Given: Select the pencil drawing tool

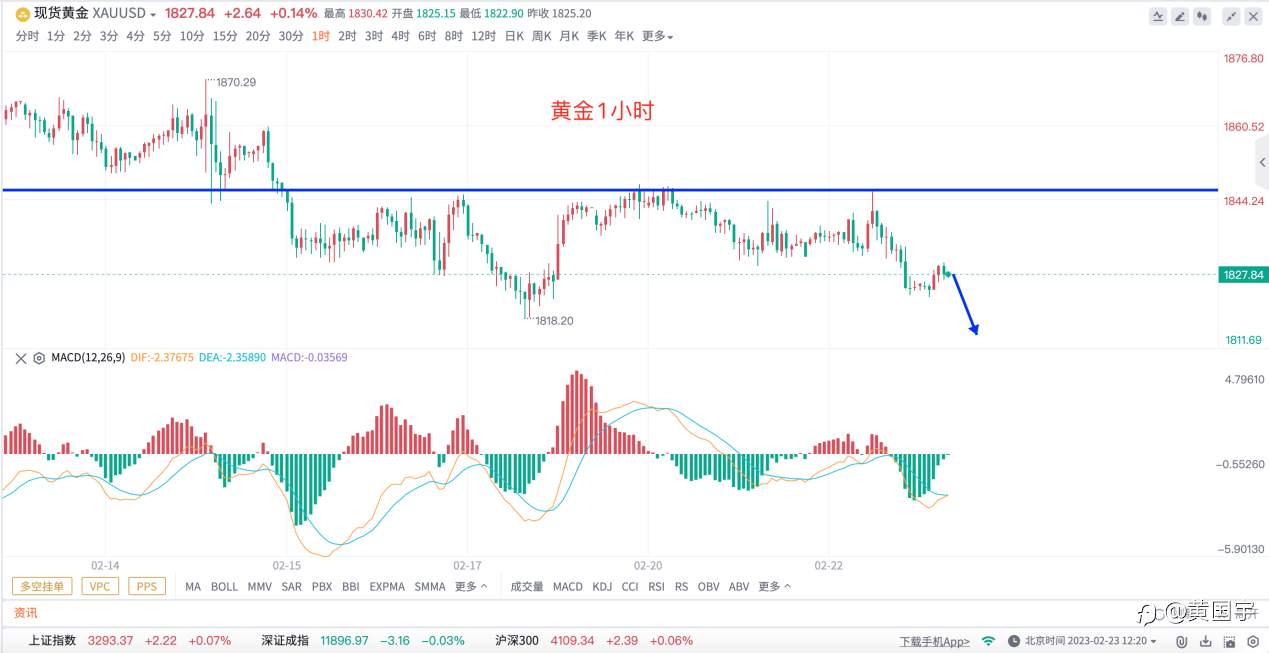Looking at the screenshot, I should pos(1180,16).
